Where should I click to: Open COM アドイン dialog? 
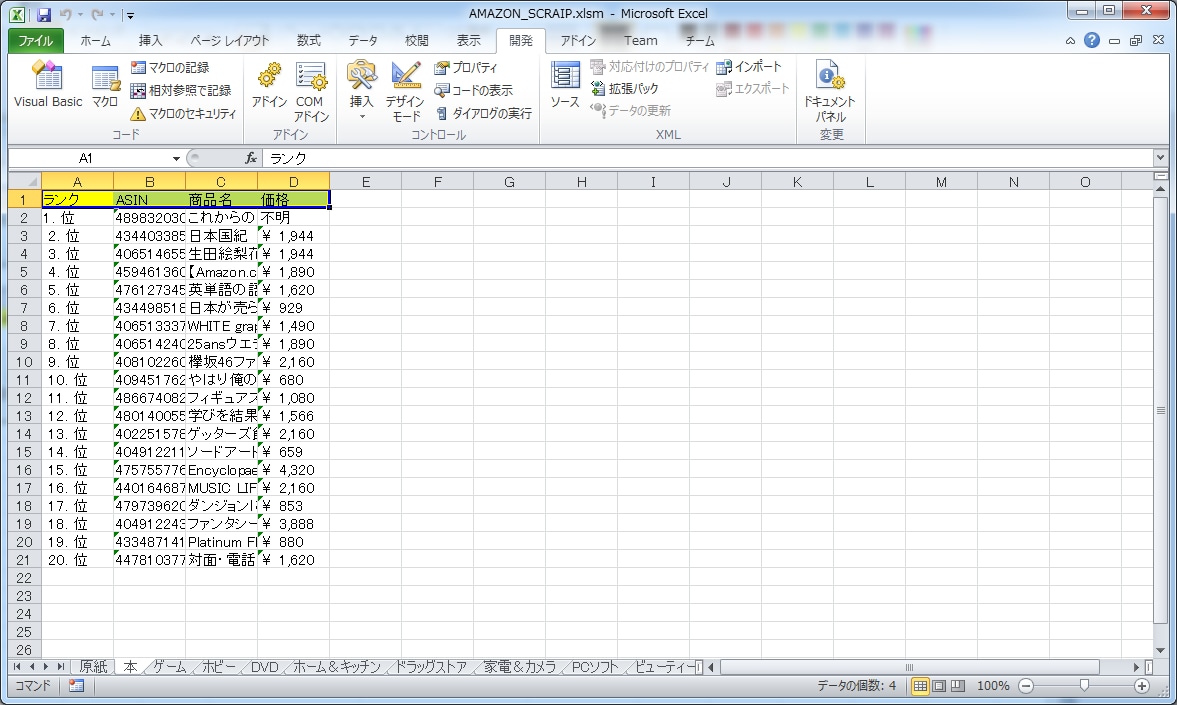[311, 92]
